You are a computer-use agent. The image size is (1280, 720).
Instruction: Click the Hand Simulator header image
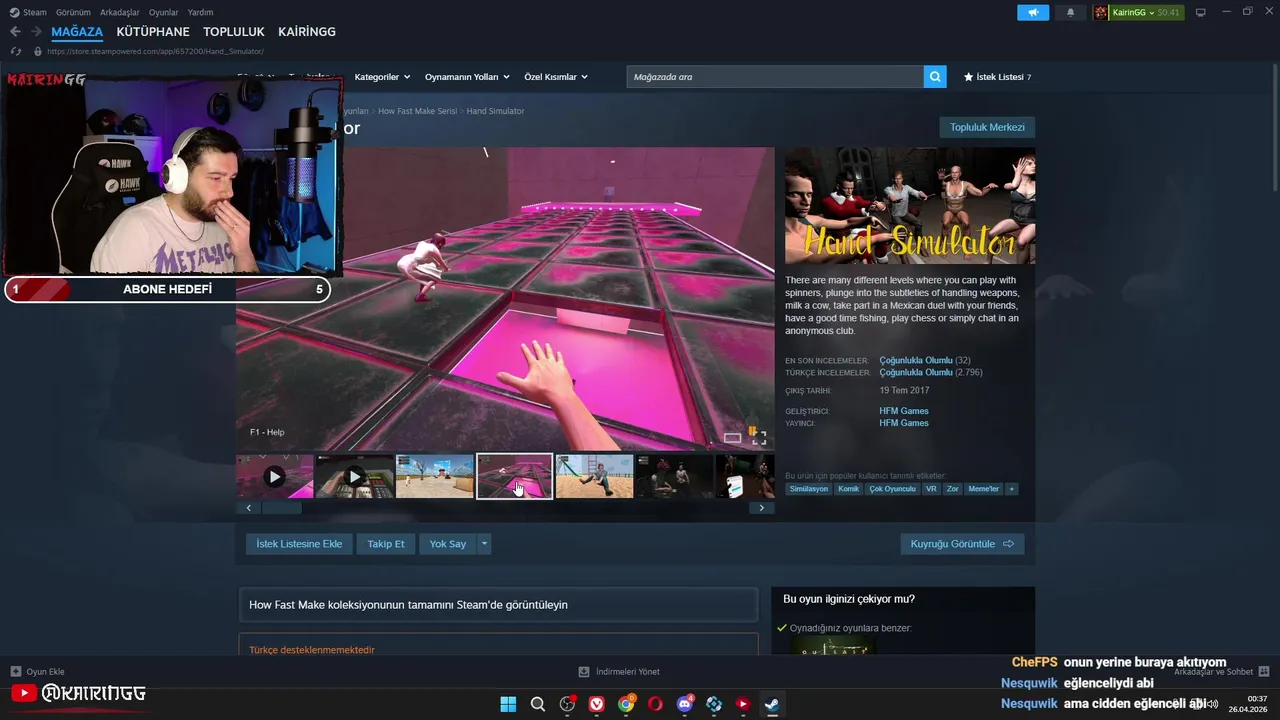point(910,206)
